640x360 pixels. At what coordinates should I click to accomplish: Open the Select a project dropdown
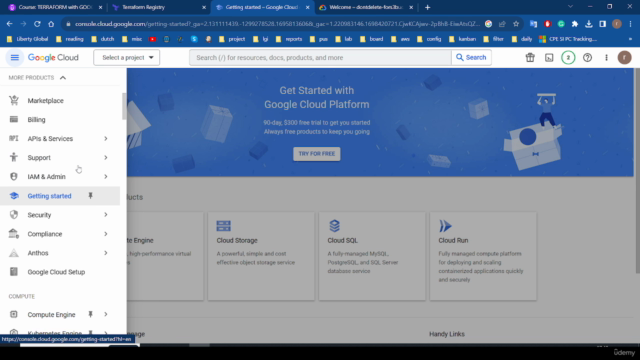tap(127, 58)
